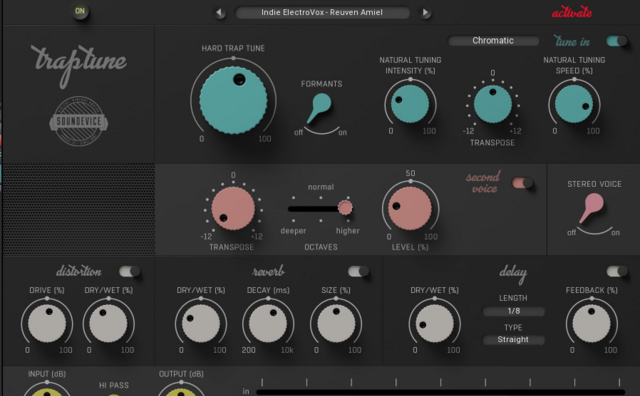640x396 pixels.
Task: Click the Natural Tuning Intensity knob
Action: click(x=410, y=104)
